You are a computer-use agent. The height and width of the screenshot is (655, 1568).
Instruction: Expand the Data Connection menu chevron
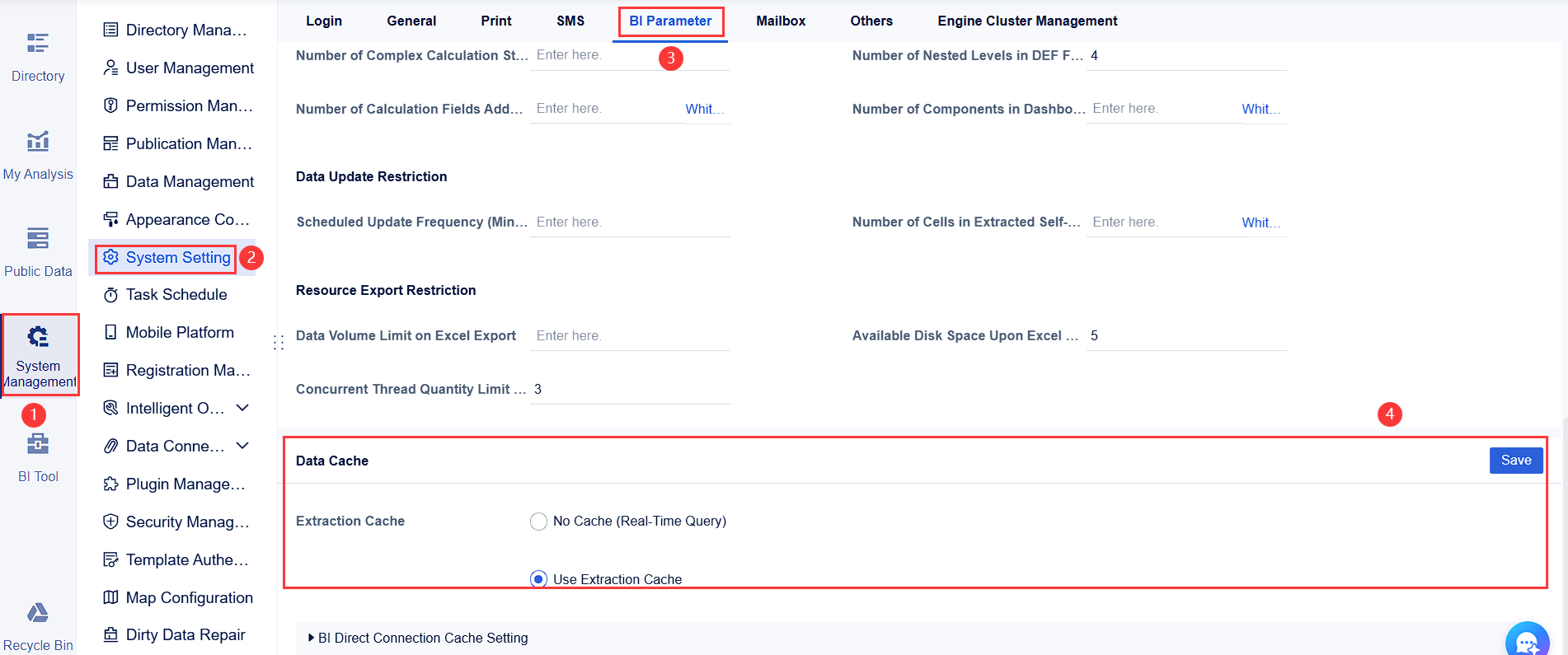coord(242,446)
